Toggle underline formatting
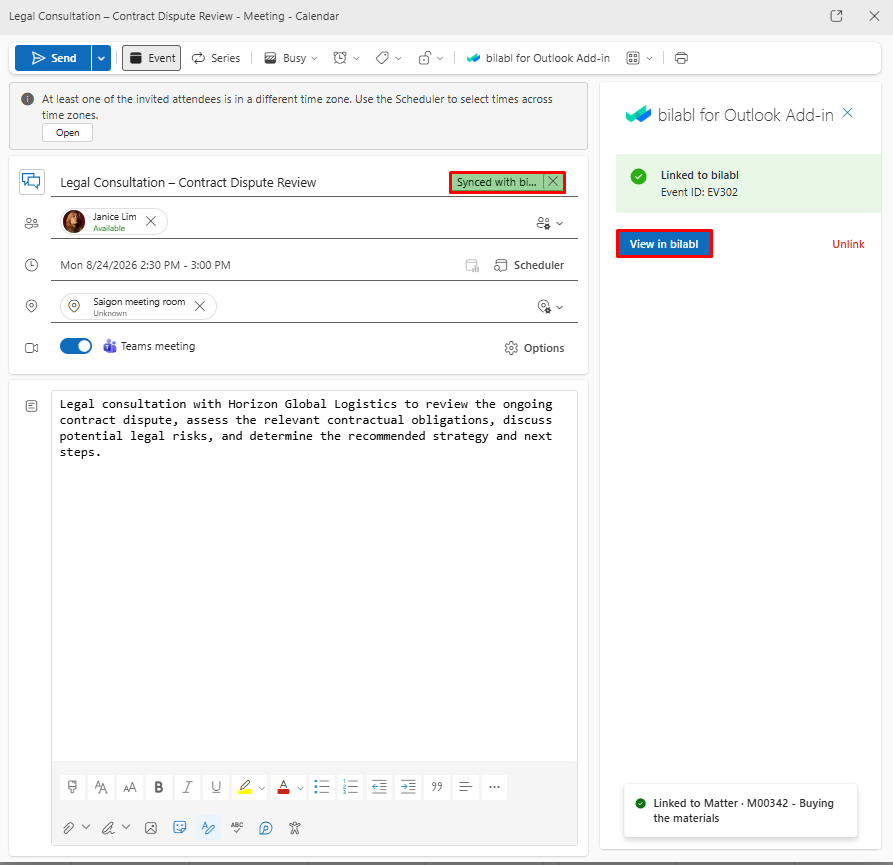The width and height of the screenshot is (893, 865). [x=216, y=787]
